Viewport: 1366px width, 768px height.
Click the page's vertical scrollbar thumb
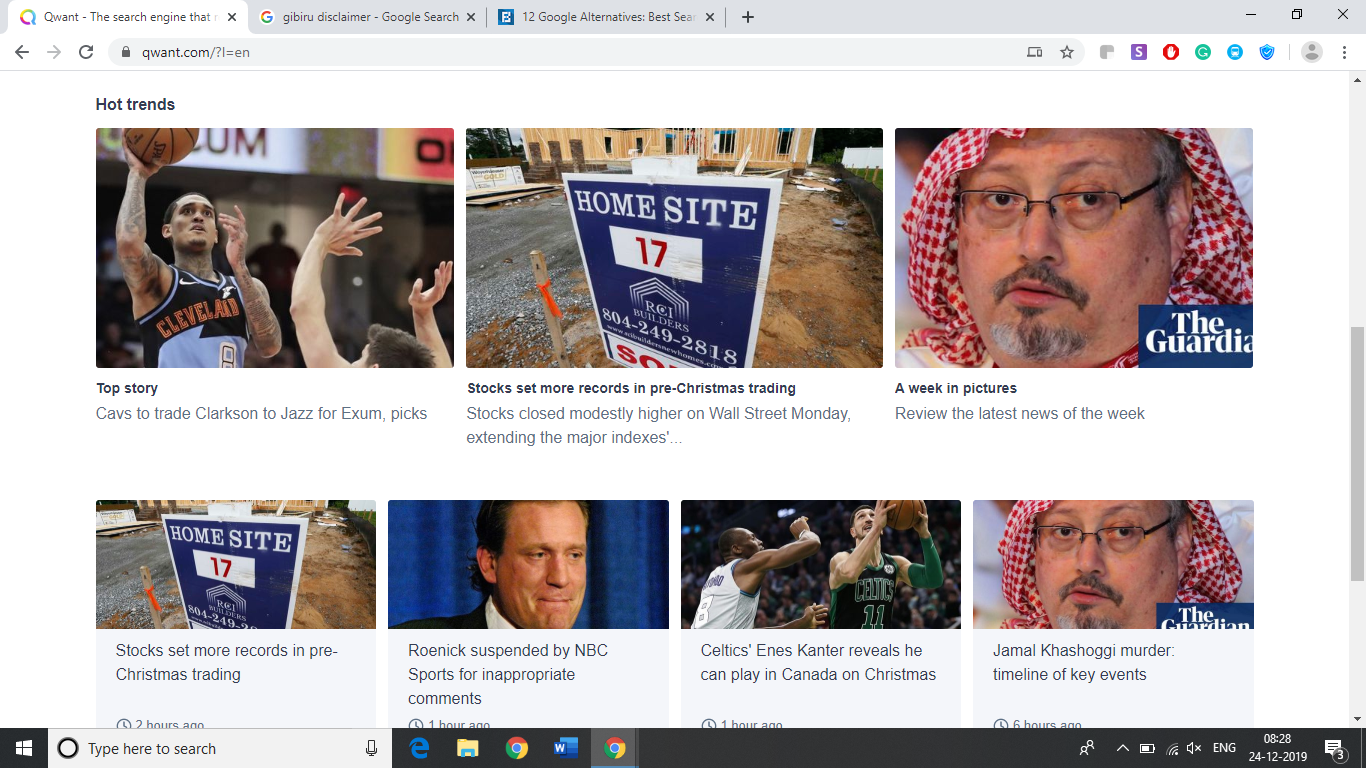pyautogui.click(x=1357, y=453)
